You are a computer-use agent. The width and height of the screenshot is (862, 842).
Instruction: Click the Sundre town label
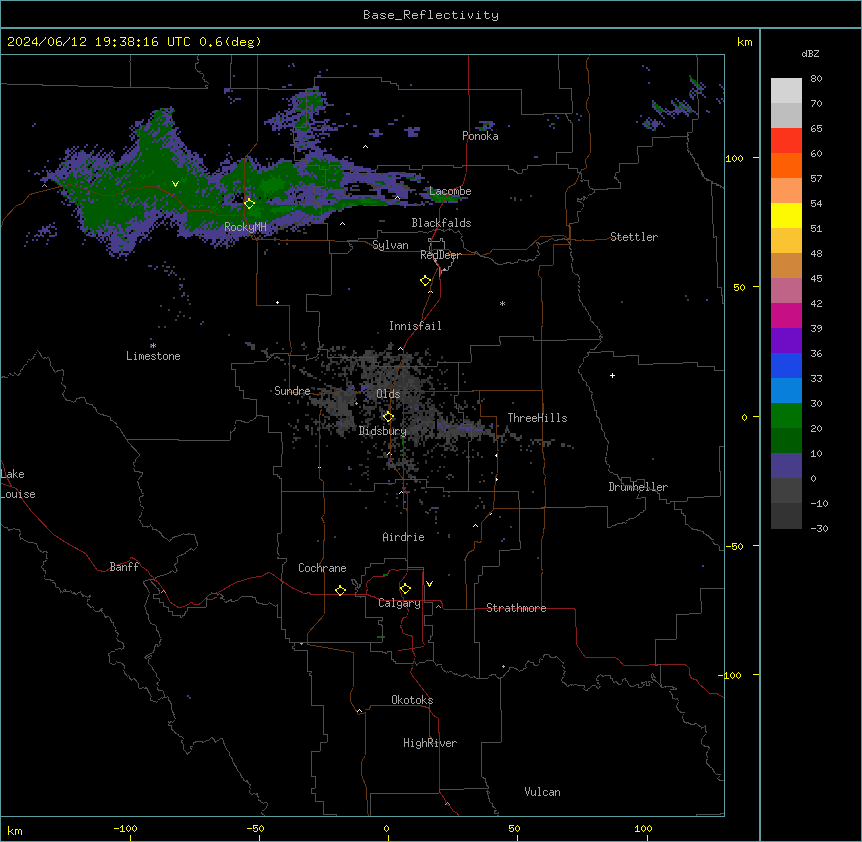coord(292,391)
